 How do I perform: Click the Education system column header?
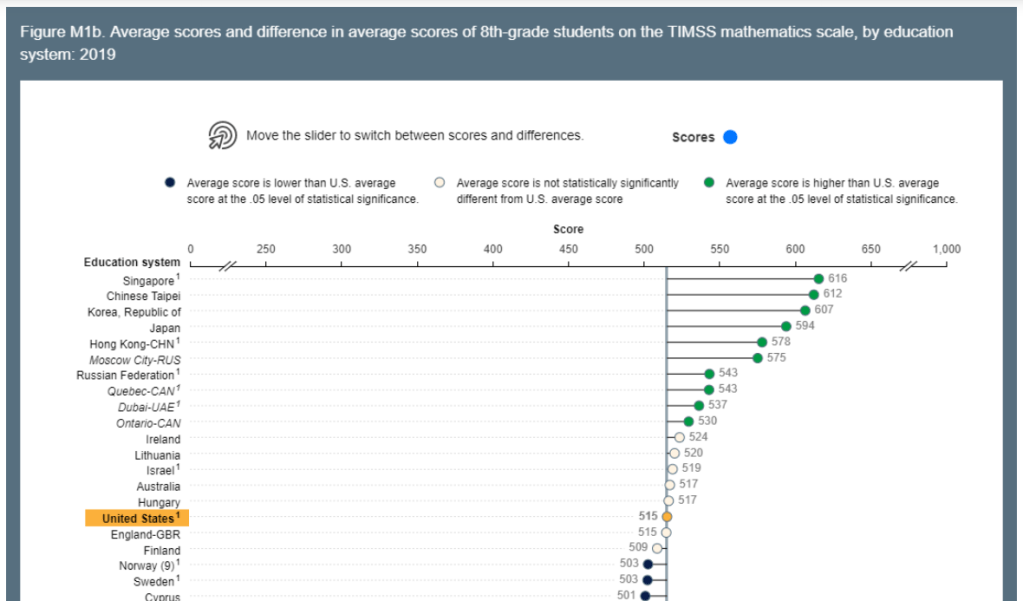[x=132, y=263]
